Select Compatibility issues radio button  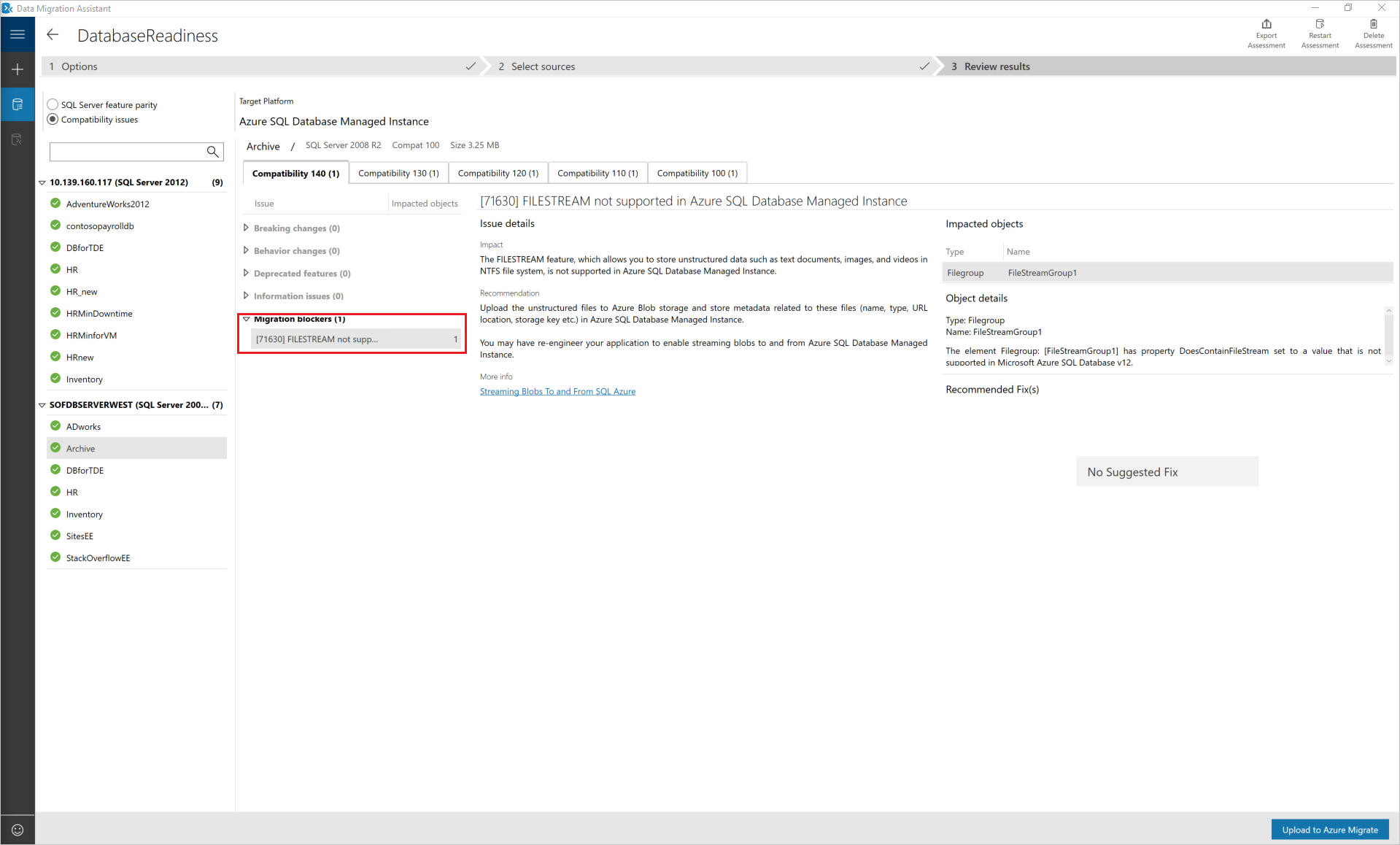coord(53,119)
